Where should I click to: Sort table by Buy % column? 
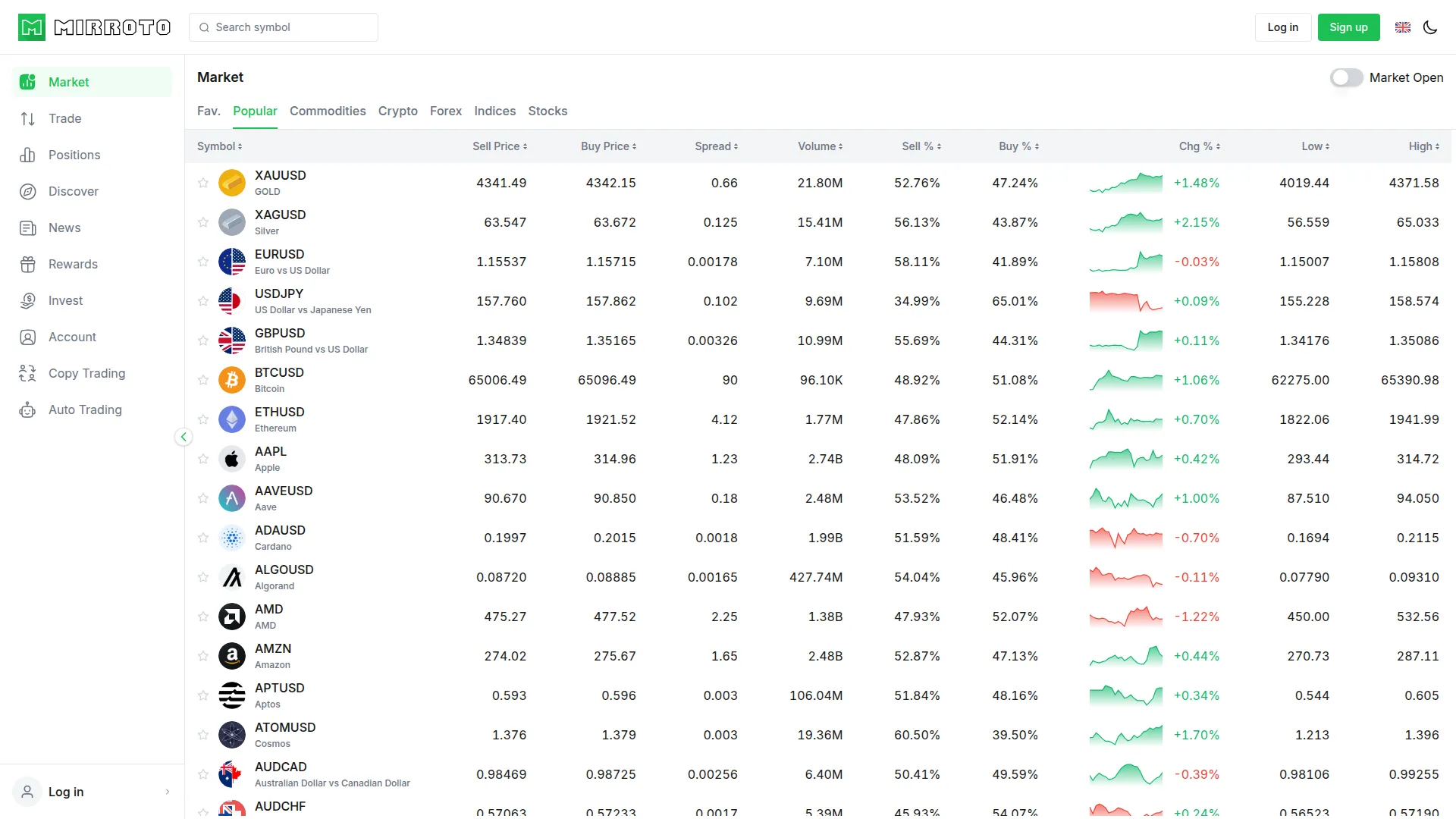point(1019,146)
